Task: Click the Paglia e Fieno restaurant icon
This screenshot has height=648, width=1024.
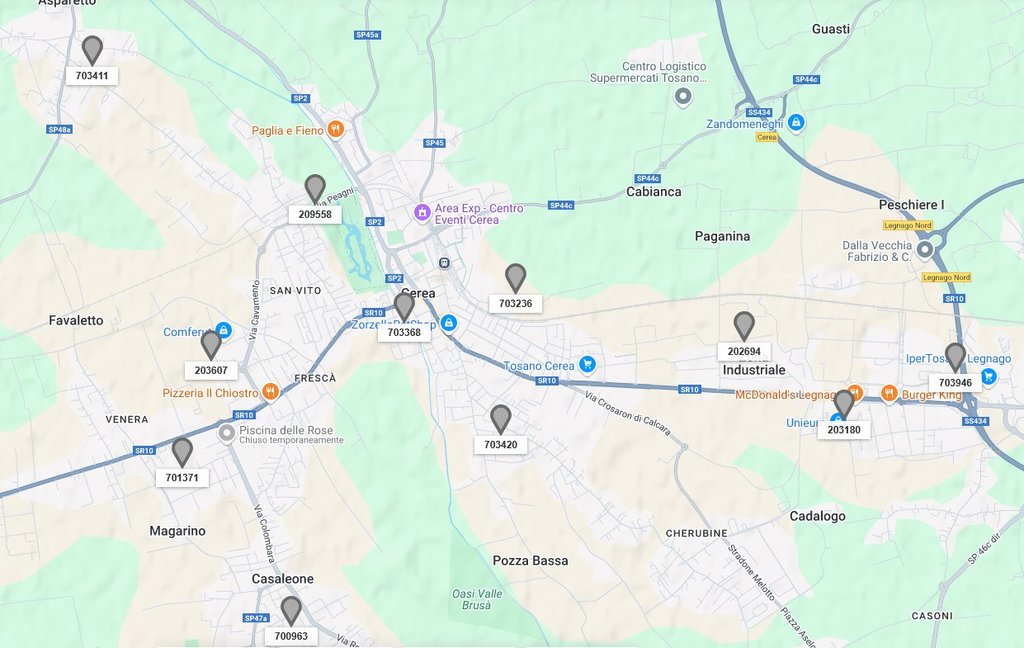Action: pyautogui.click(x=336, y=129)
